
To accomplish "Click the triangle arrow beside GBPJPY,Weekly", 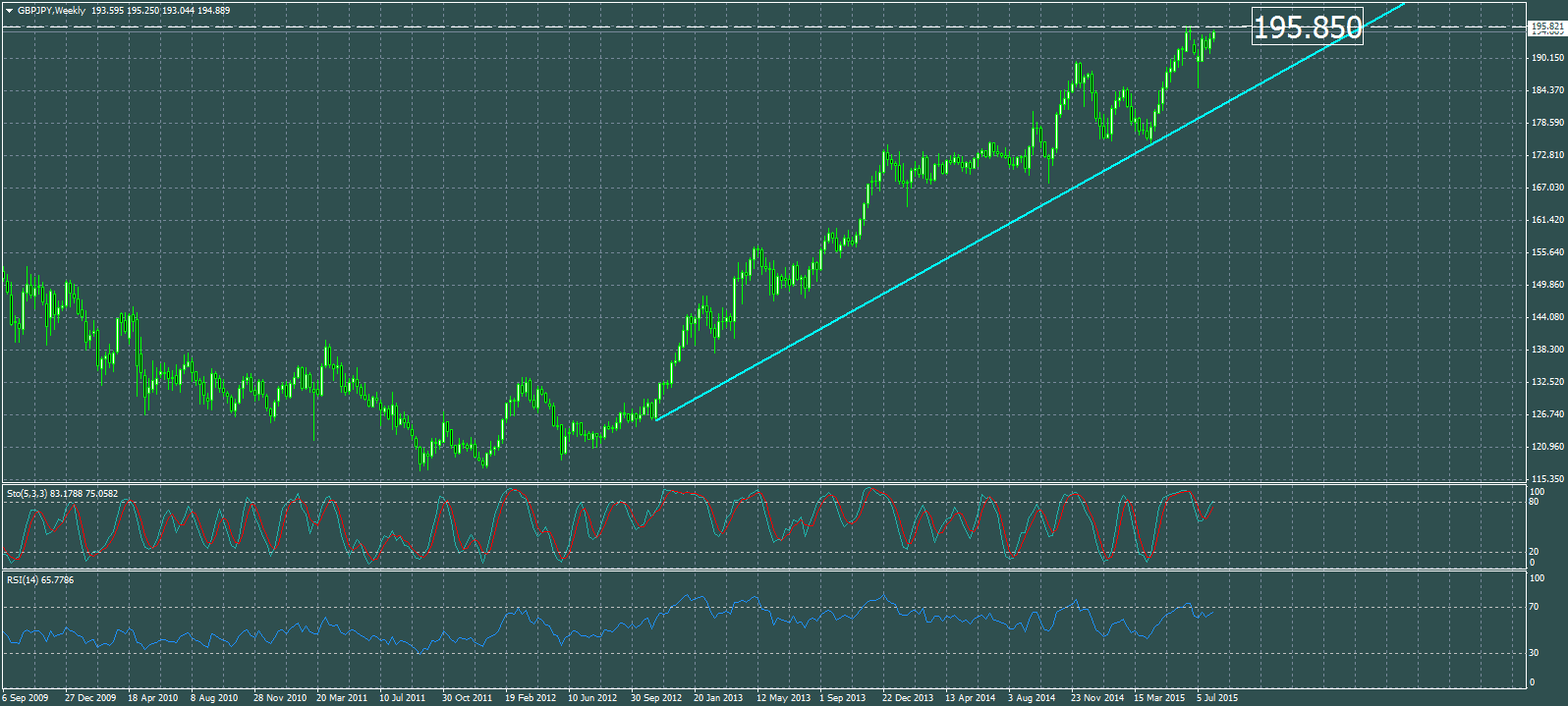I will [x=9, y=11].
